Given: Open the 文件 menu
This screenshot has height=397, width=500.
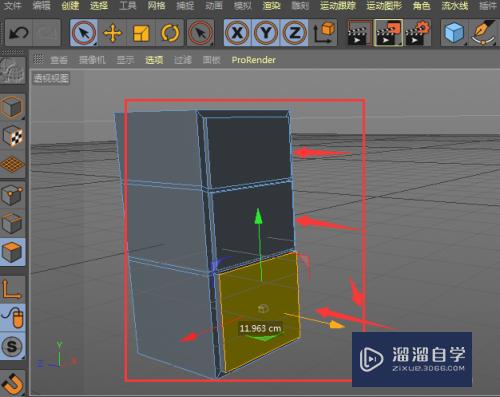Looking at the screenshot, I should pos(12,6).
